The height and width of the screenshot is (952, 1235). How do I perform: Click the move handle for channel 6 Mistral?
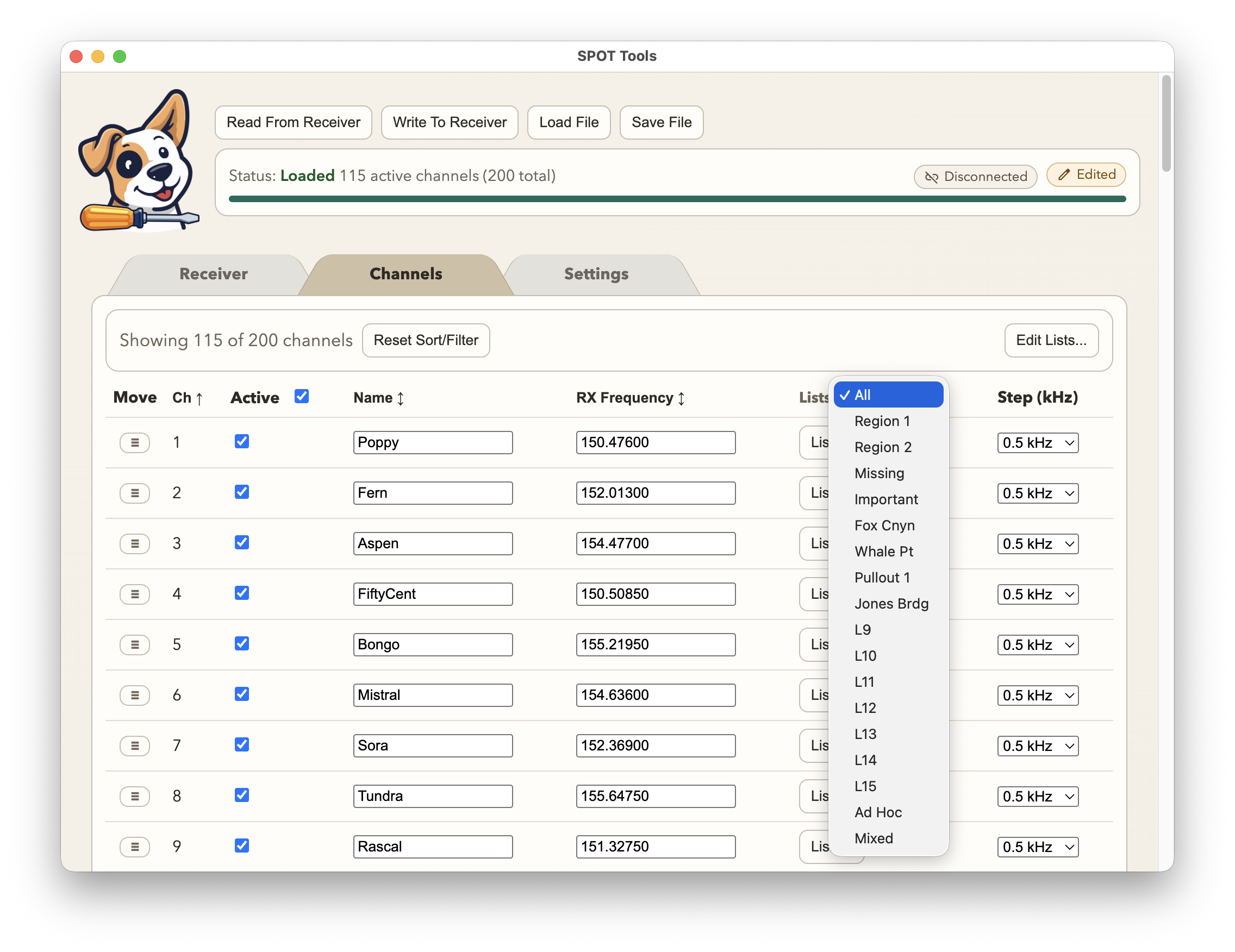135,695
